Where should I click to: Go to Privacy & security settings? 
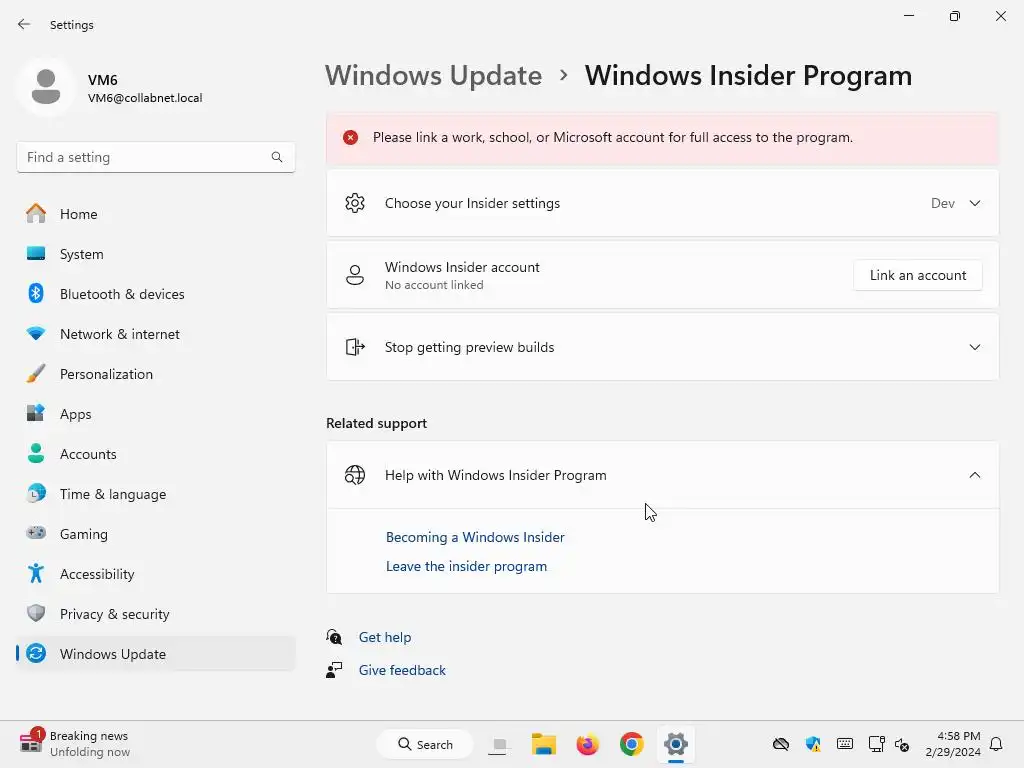coord(155,614)
